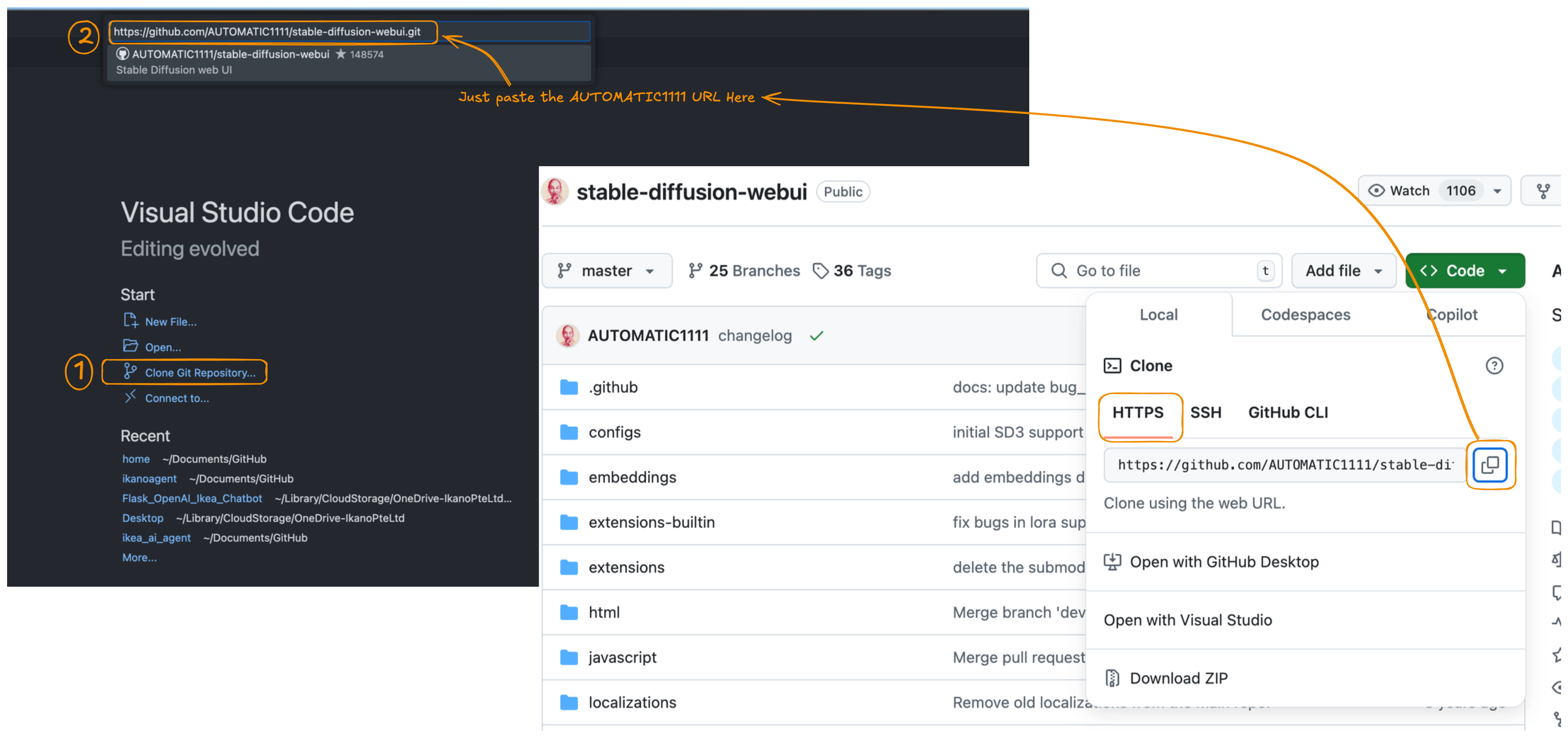Click AUTOMATIC1111 commit author avatar

click(567, 336)
